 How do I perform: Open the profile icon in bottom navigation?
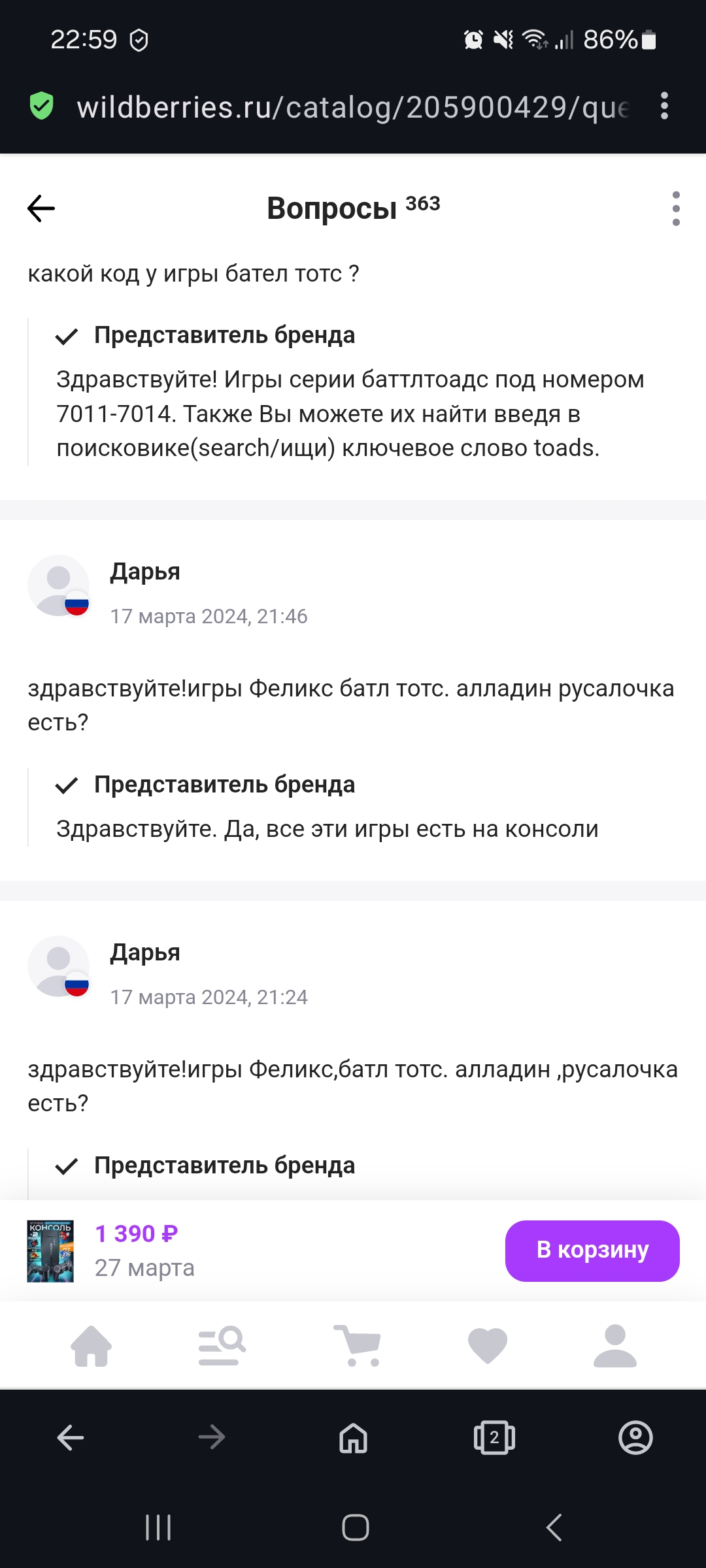tap(613, 1344)
